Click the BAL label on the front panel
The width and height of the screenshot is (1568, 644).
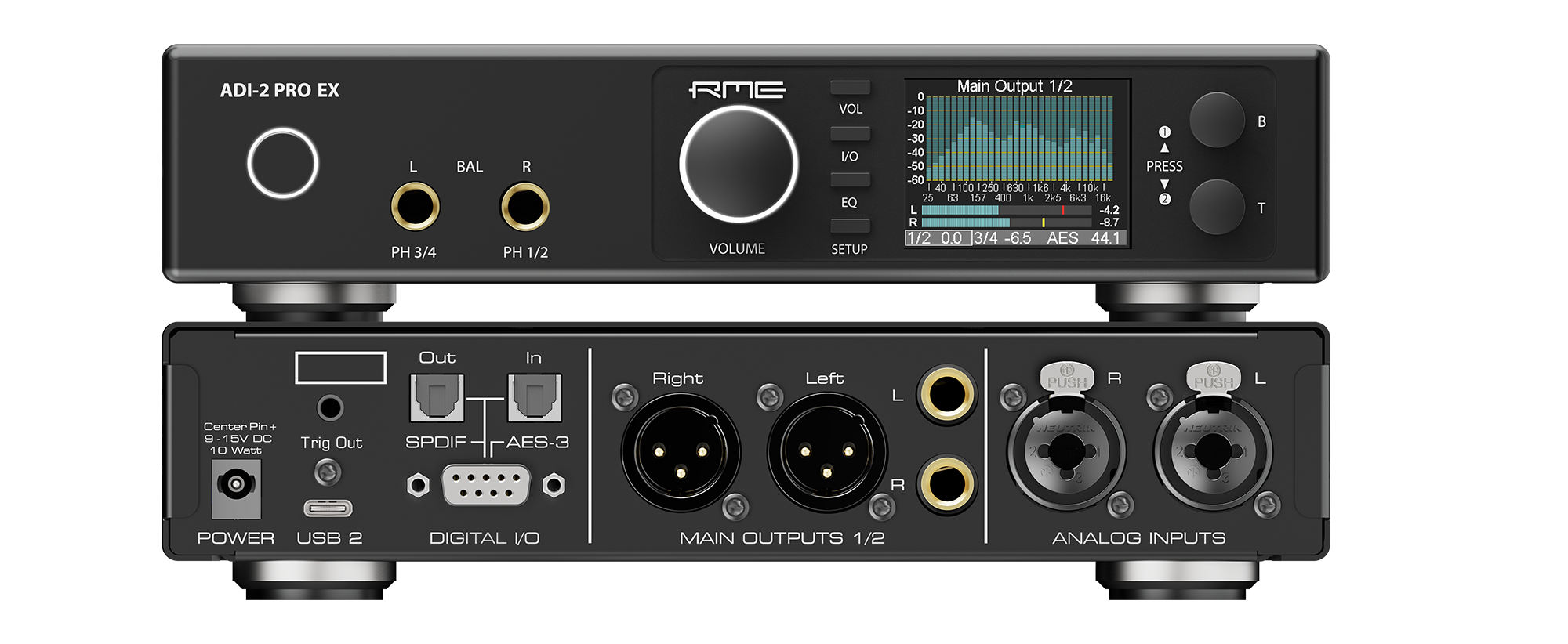(x=470, y=167)
